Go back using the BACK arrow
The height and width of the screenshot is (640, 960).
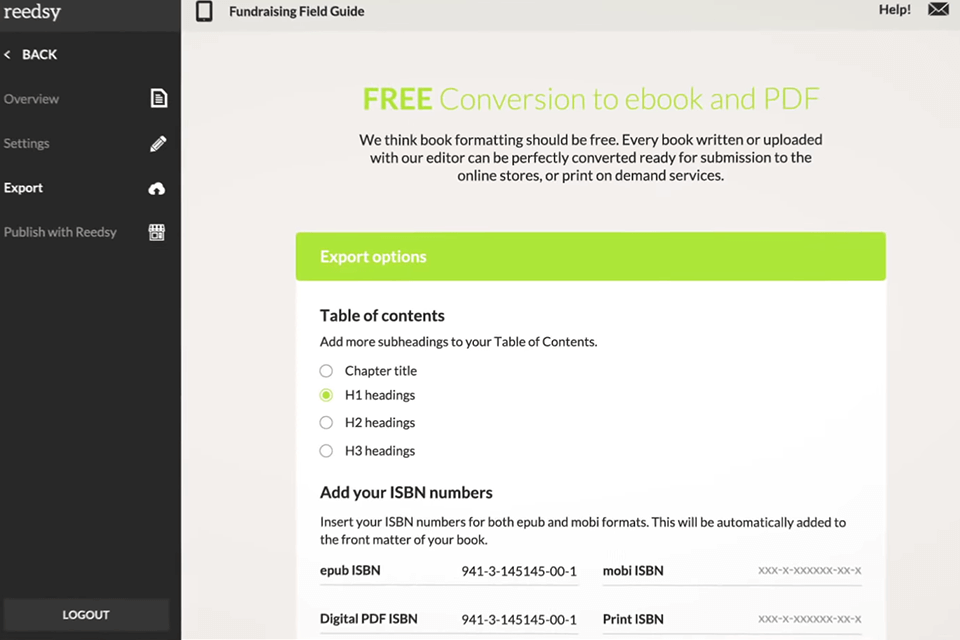click(x=30, y=55)
